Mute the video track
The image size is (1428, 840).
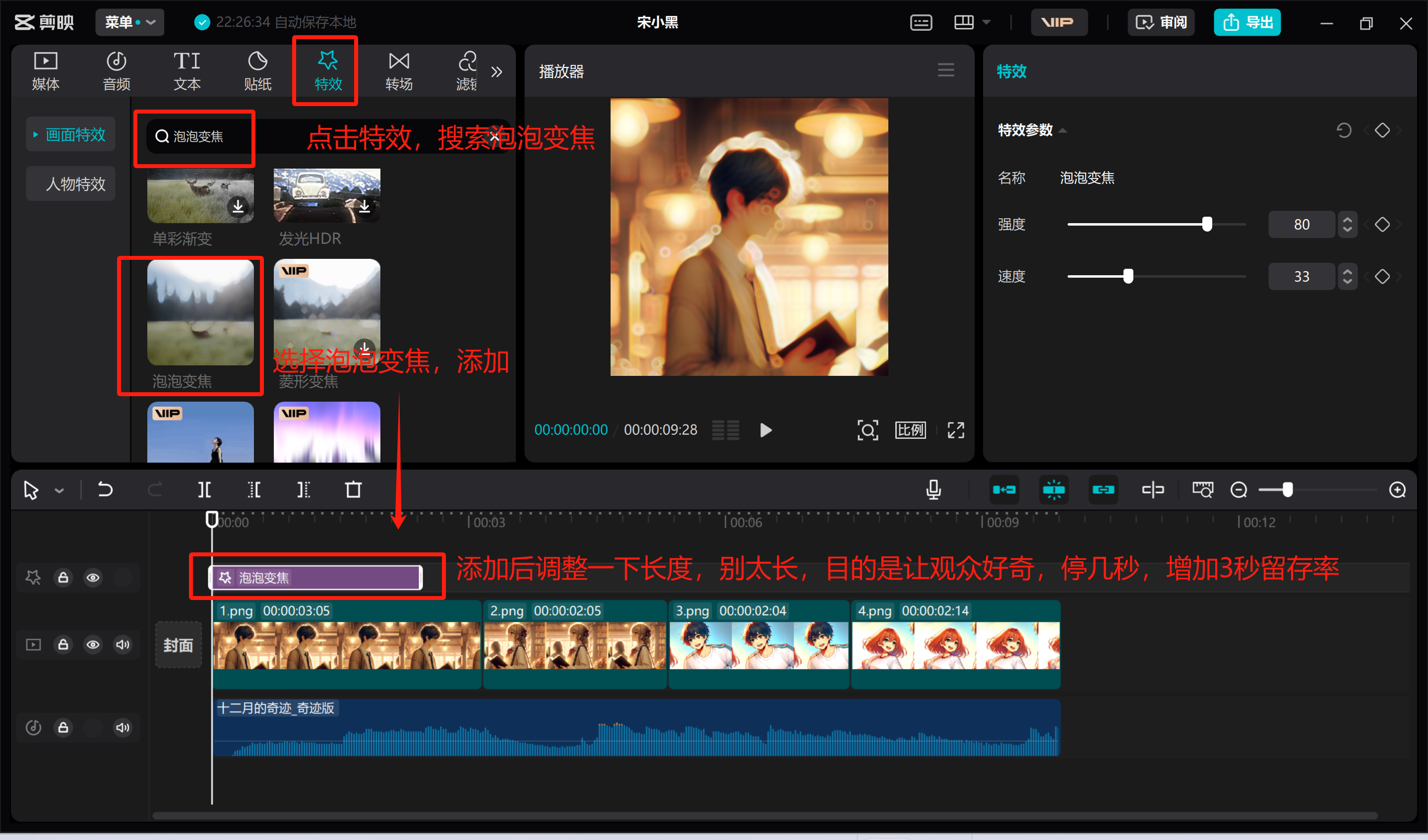click(123, 645)
